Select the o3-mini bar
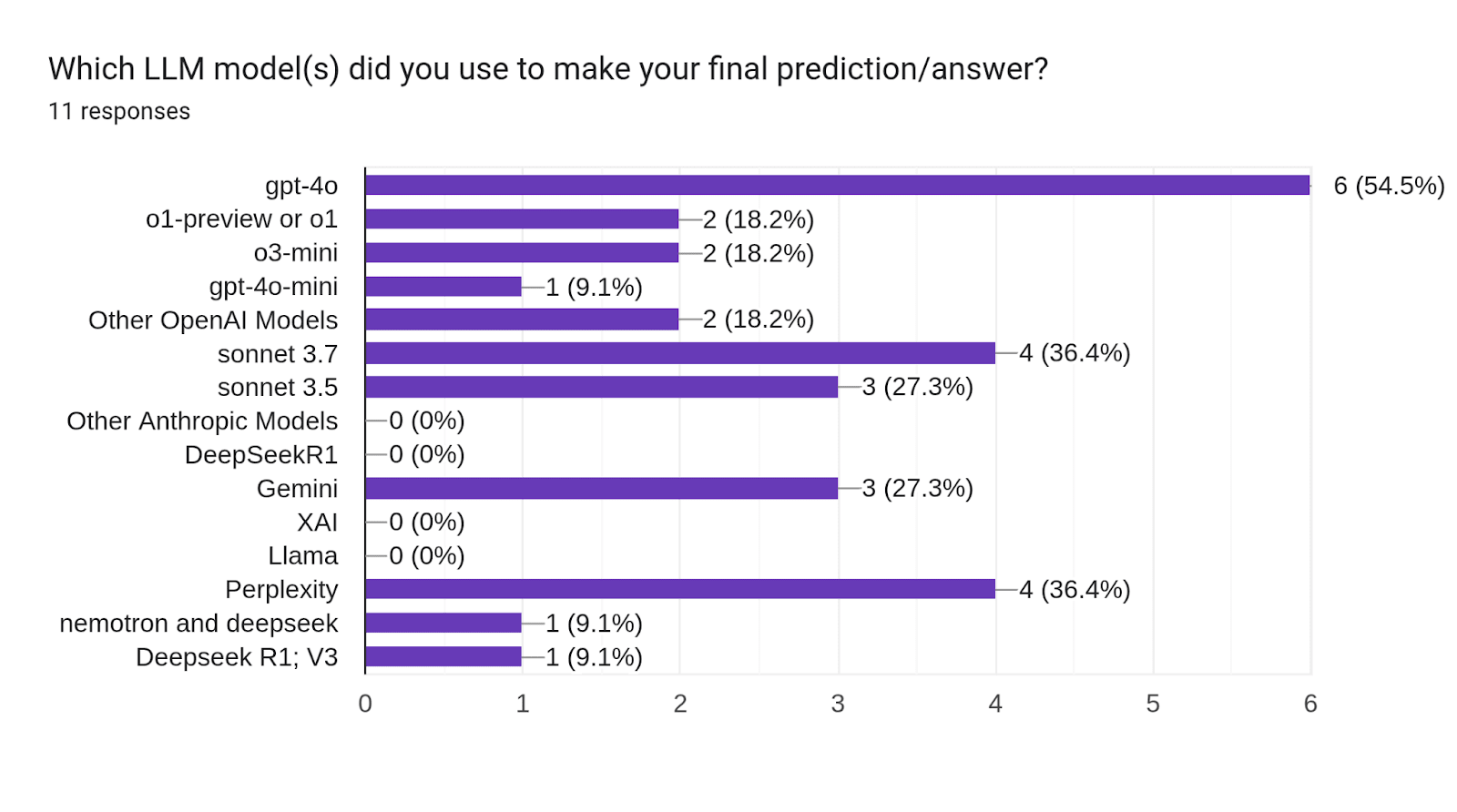Screen dimensions: 1457x812 522,253
